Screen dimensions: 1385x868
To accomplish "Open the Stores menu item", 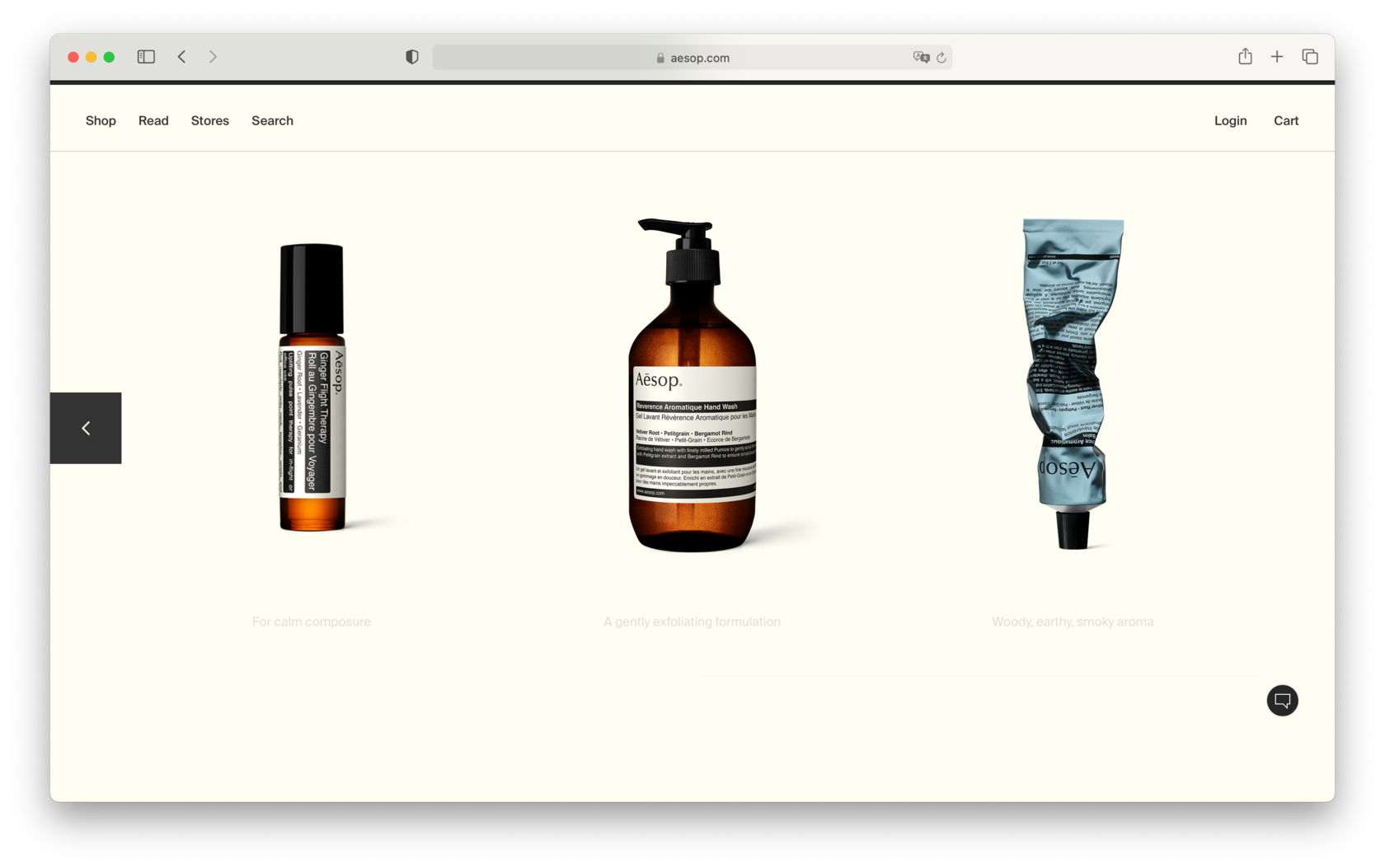I will [x=210, y=120].
